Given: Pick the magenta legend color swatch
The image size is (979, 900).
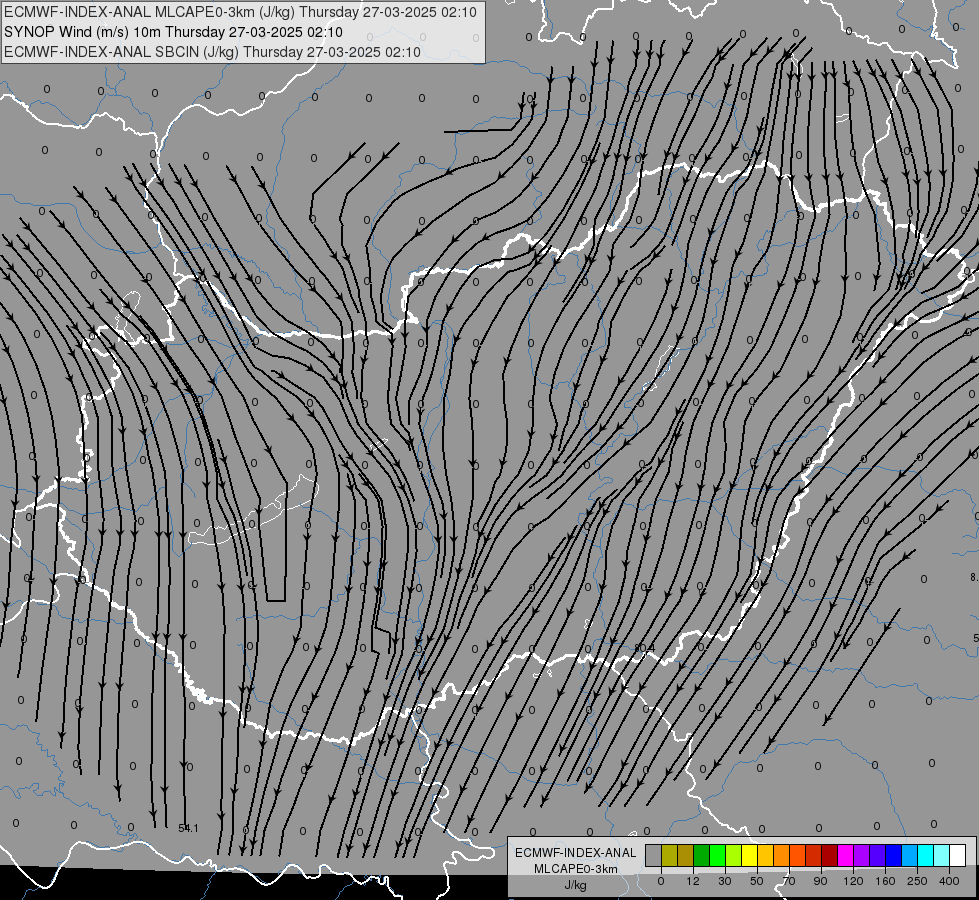Looking at the screenshot, I should coord(845,855).
